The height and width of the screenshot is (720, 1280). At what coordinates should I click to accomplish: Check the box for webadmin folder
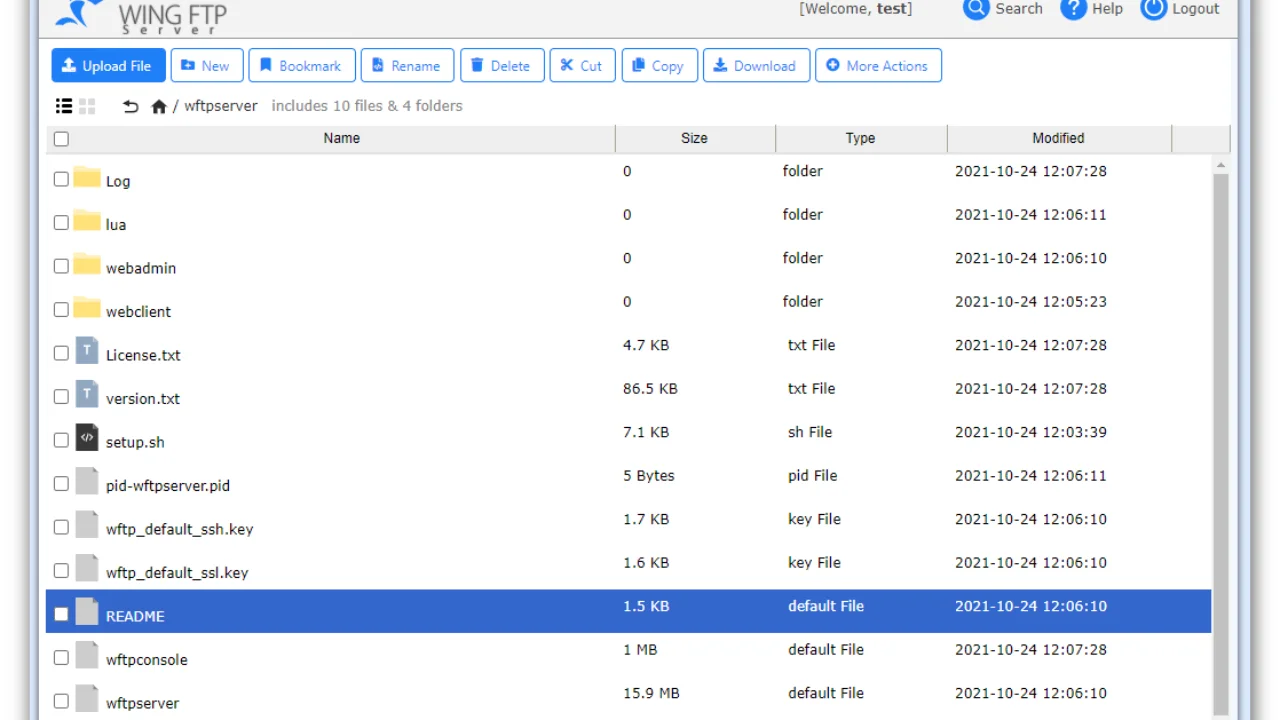pyautogui.click(x=61, y=266)
